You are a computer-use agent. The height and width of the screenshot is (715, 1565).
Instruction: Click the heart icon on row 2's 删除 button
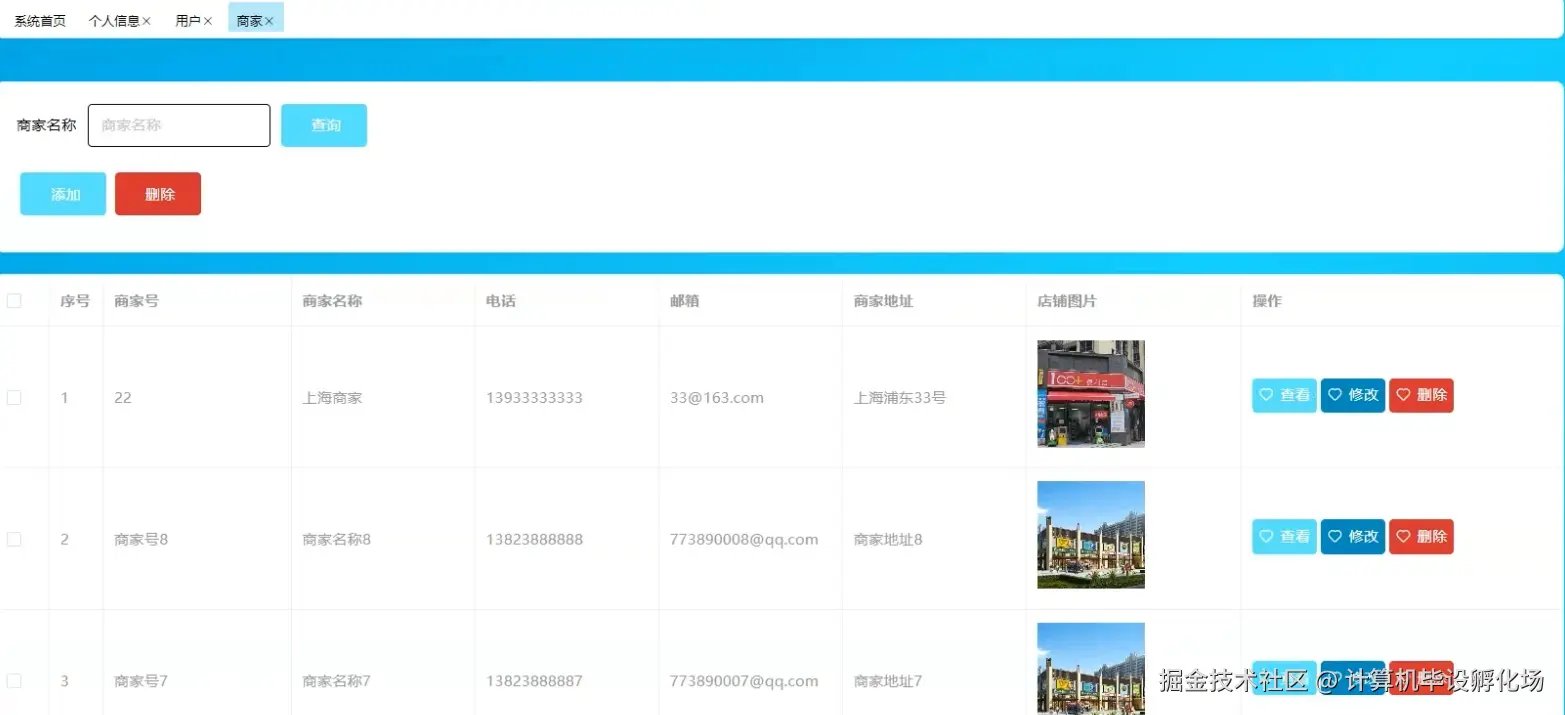(1405, 537)
